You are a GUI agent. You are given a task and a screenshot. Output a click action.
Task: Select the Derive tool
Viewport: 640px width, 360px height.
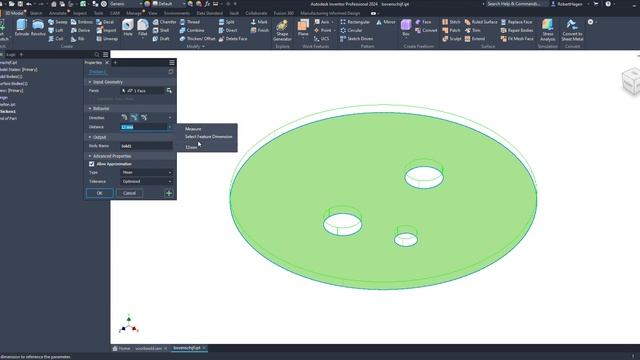tap(81, 30)
